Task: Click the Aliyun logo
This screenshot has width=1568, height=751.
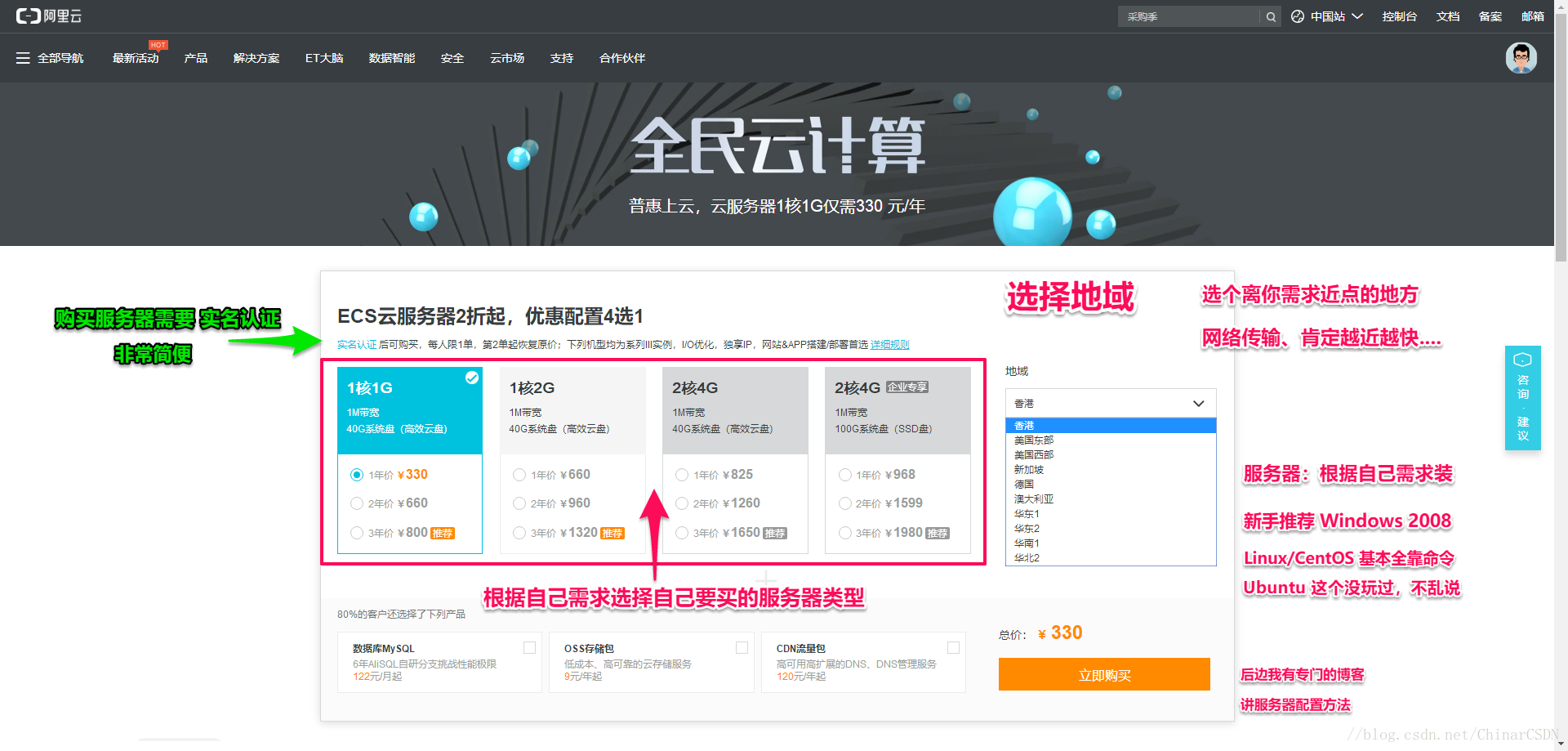Action: click(49, 16)
